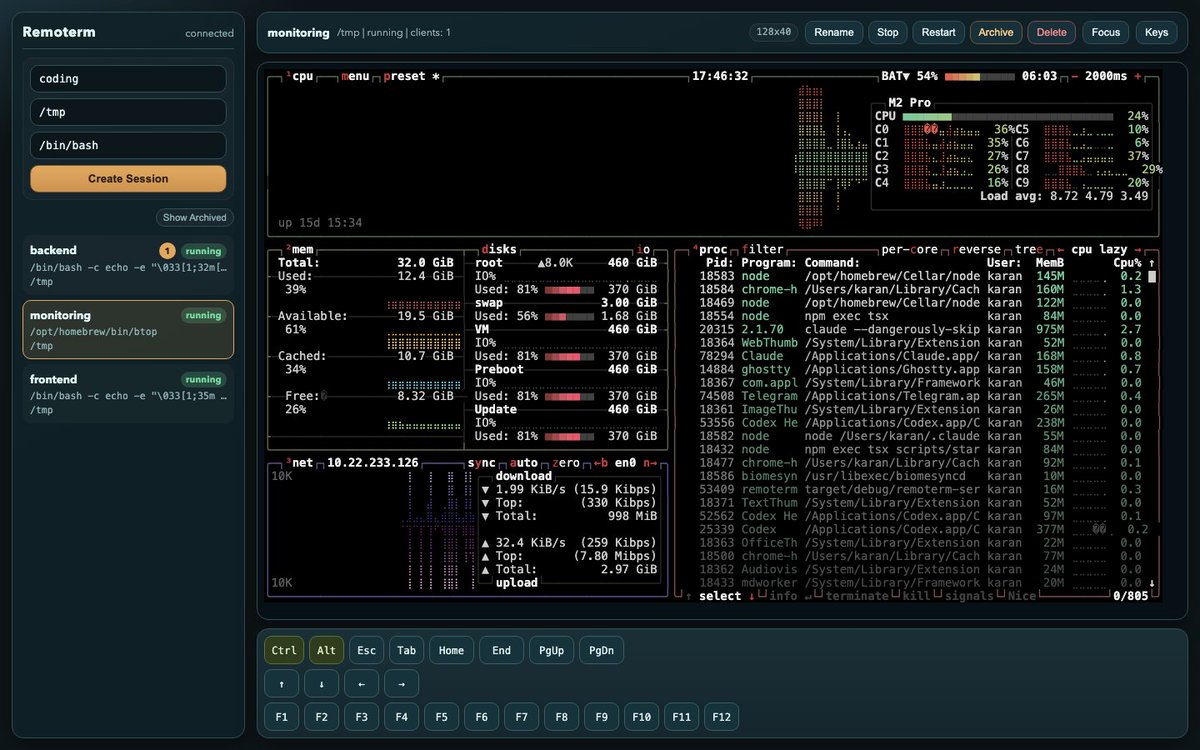Click the plus to increase 2000ms update interval
Screen dimensions: 1200x750
click(1138, 76)
